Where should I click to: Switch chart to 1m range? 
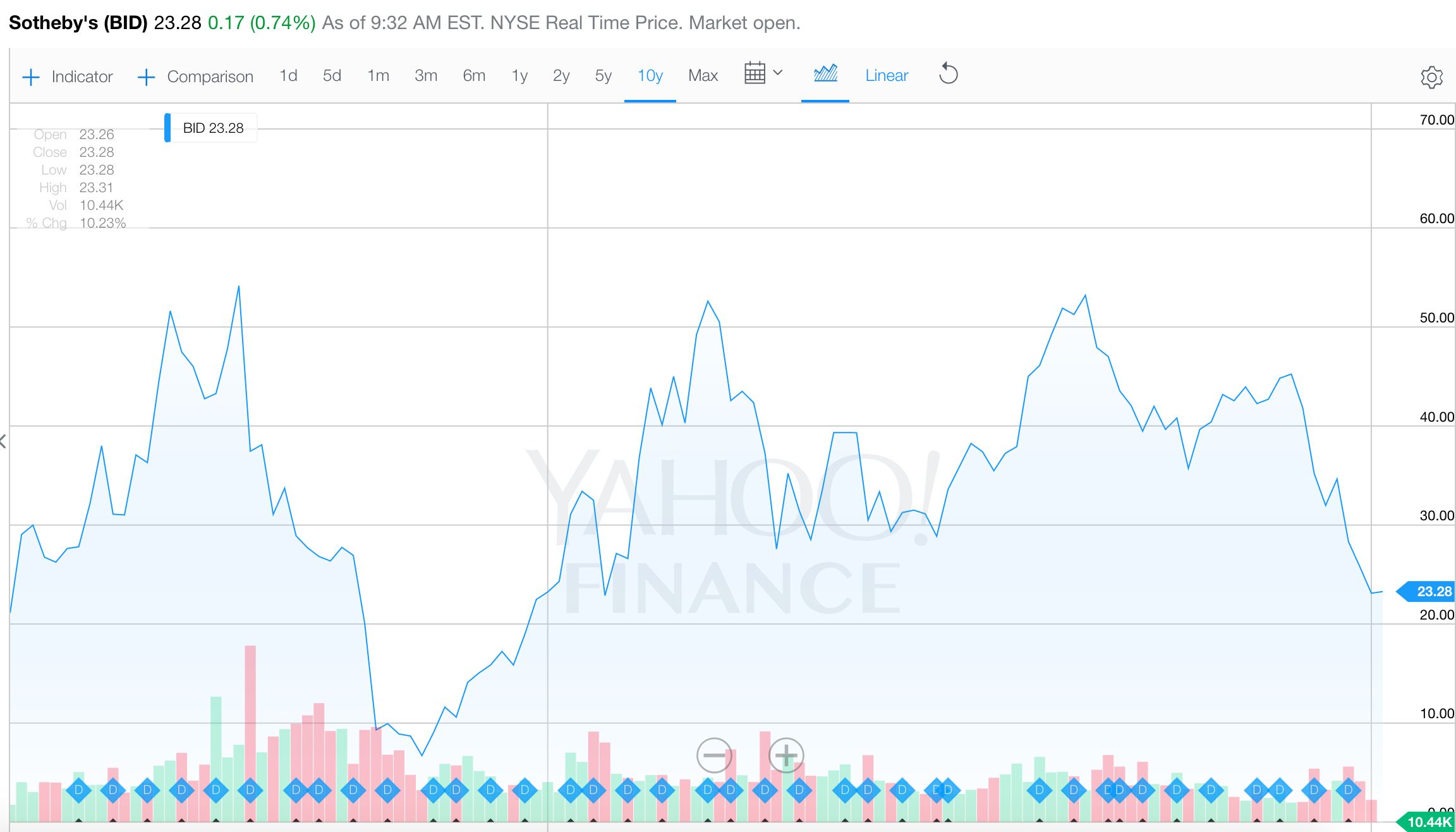(378, 76)
